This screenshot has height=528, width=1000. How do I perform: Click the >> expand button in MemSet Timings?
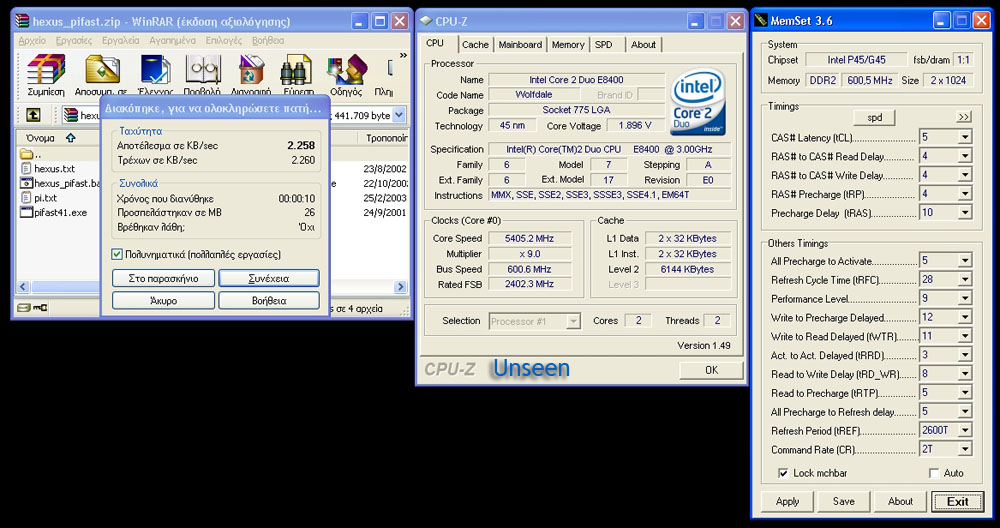pyautogui.click(x=964, y=117)
